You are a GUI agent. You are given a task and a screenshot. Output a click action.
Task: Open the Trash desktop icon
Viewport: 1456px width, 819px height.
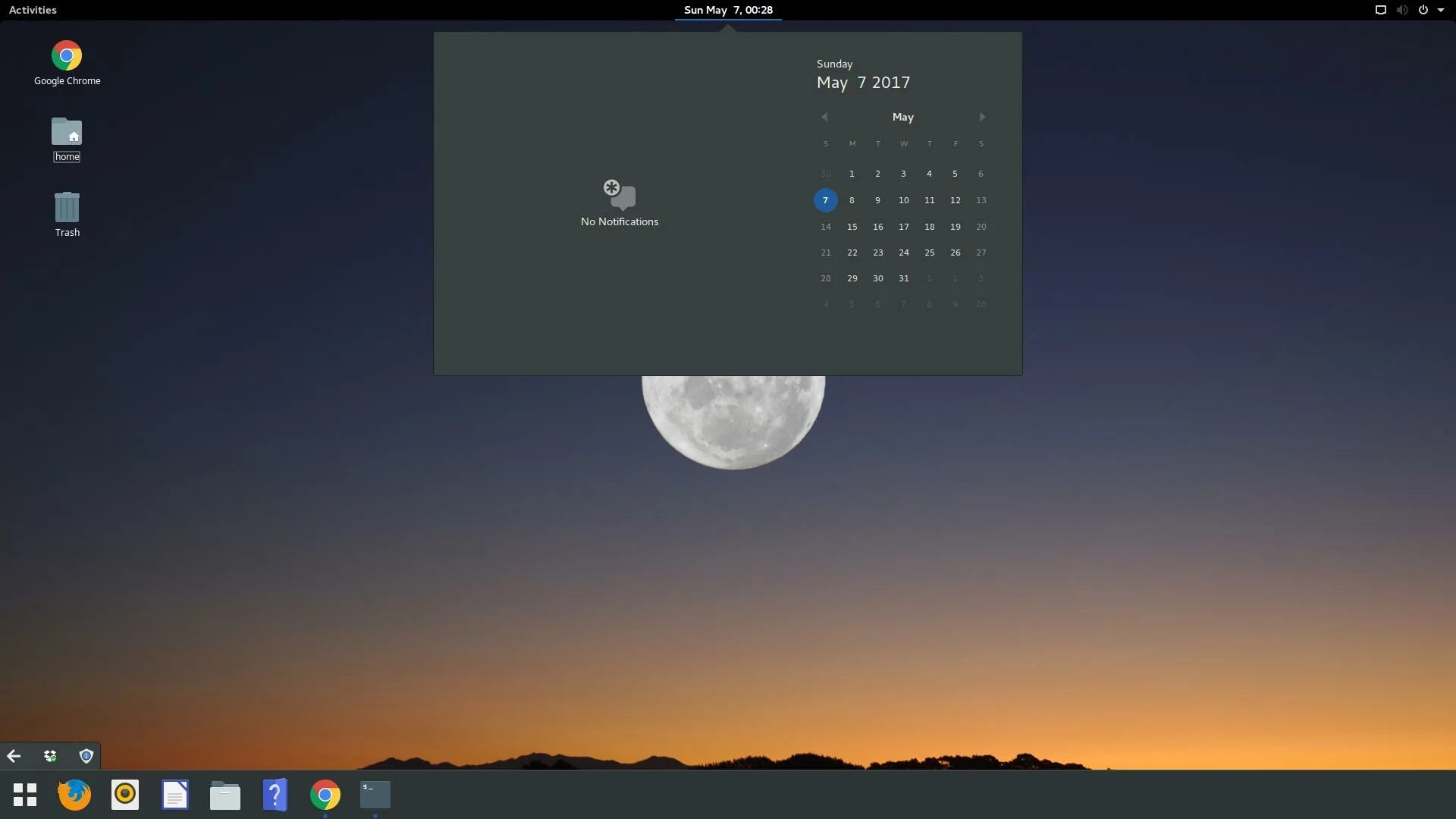coord(67,215)
